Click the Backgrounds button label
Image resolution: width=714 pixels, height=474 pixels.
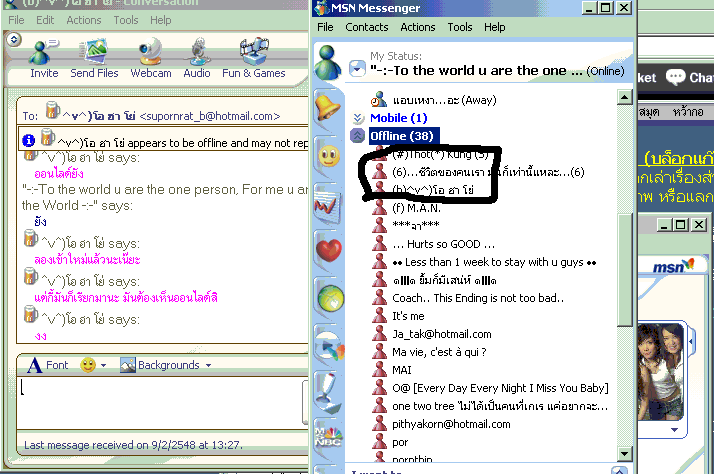pyautogui.click(x=168, y=365)
